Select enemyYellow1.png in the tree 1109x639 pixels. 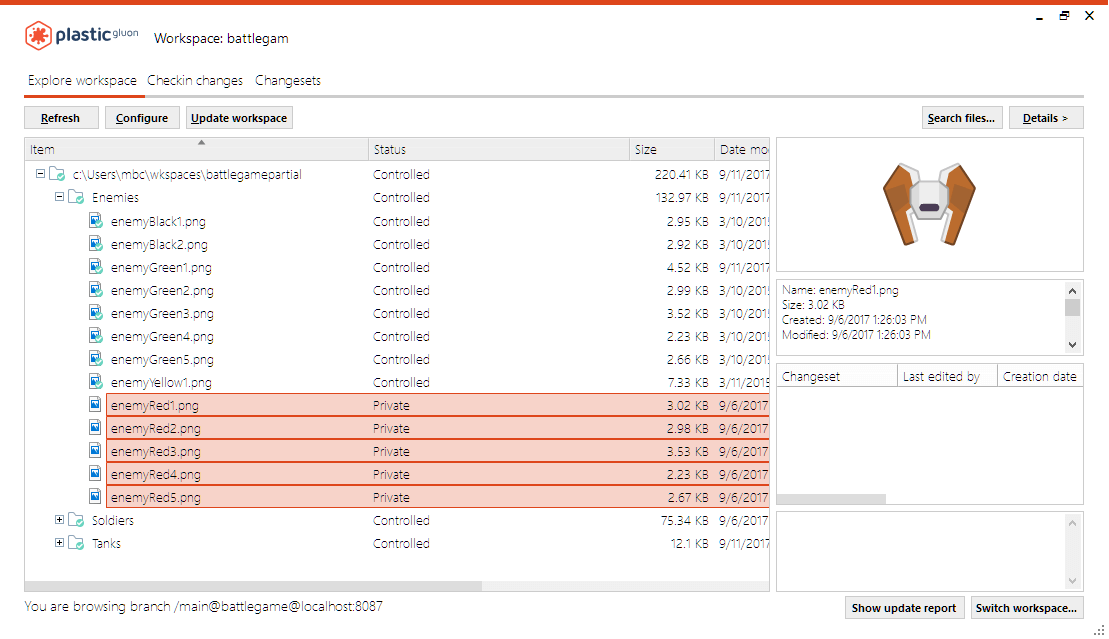(x=161, y=383)
